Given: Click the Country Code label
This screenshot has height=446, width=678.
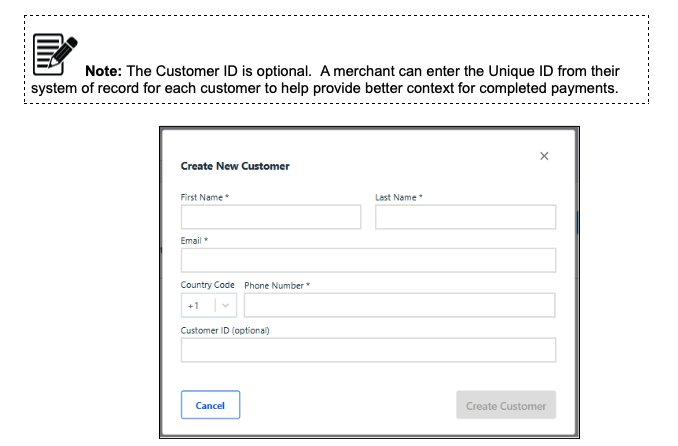Looking at the screenshot, I should point(207,285).
